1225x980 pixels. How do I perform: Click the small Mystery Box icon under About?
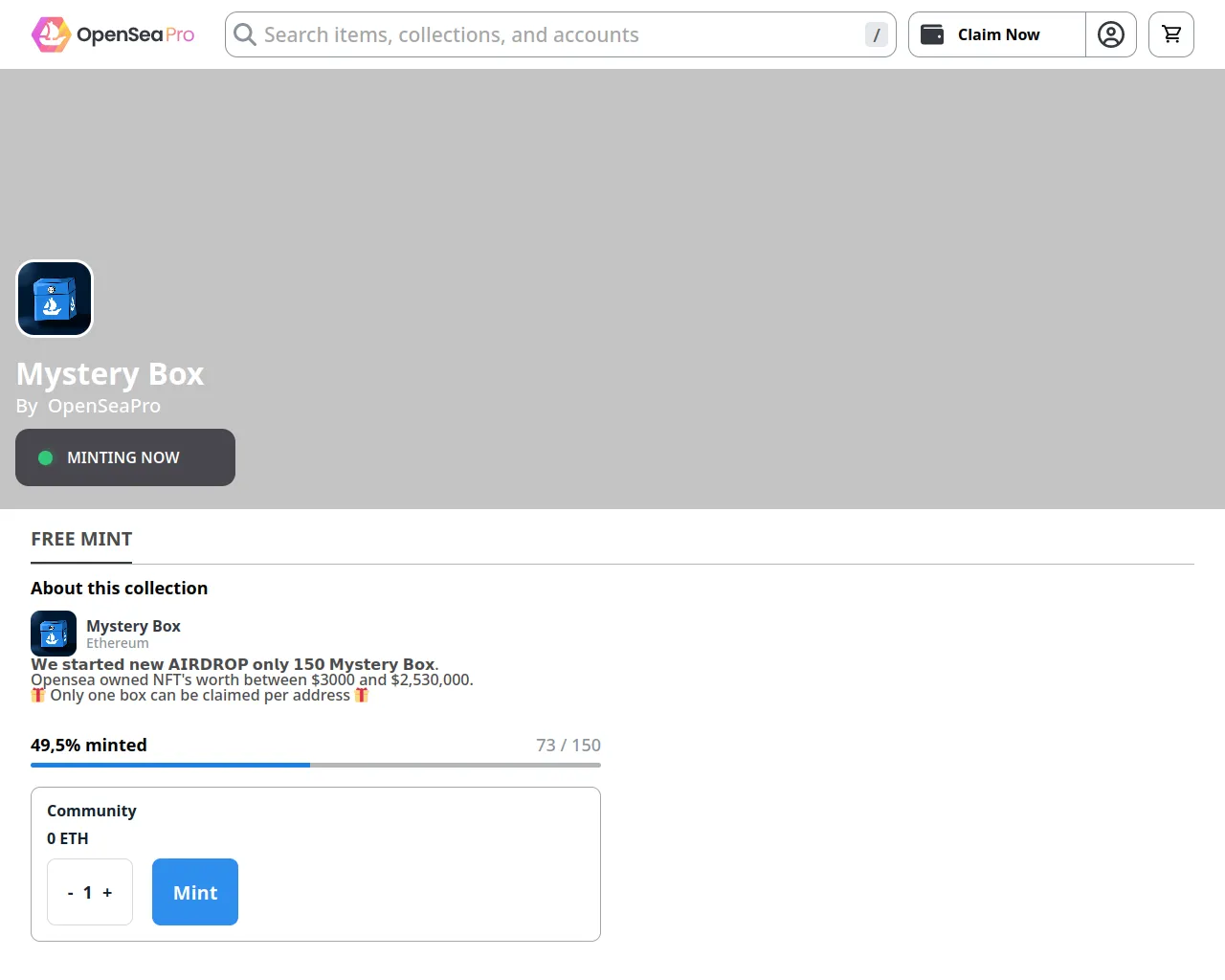(x=54, y=634)
